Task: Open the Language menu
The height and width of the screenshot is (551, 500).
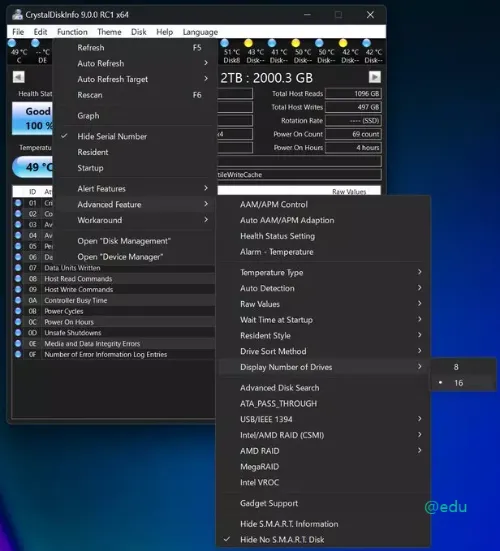Action: (x=200, y=32)
